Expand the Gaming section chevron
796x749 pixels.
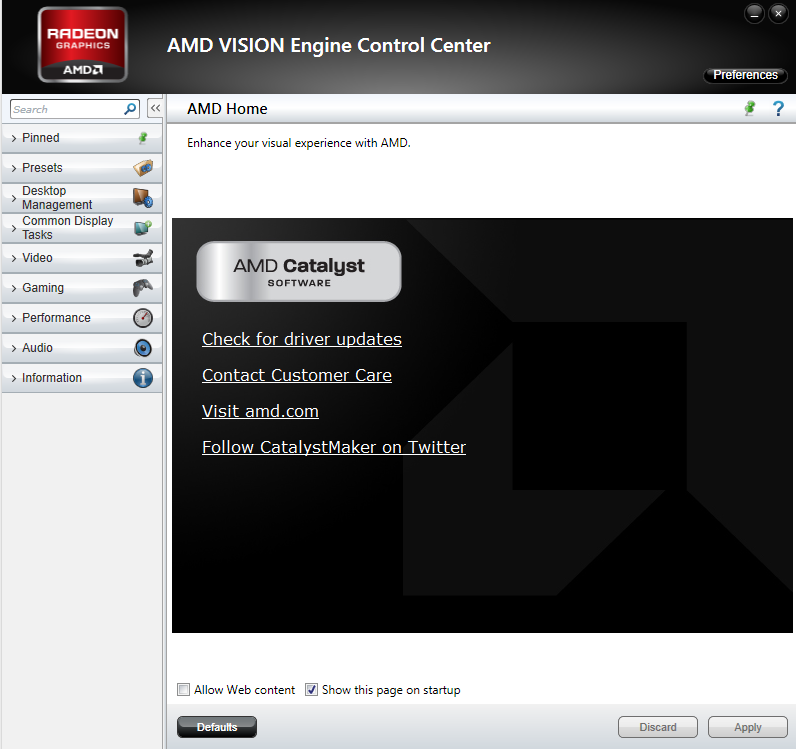point(14,288)
